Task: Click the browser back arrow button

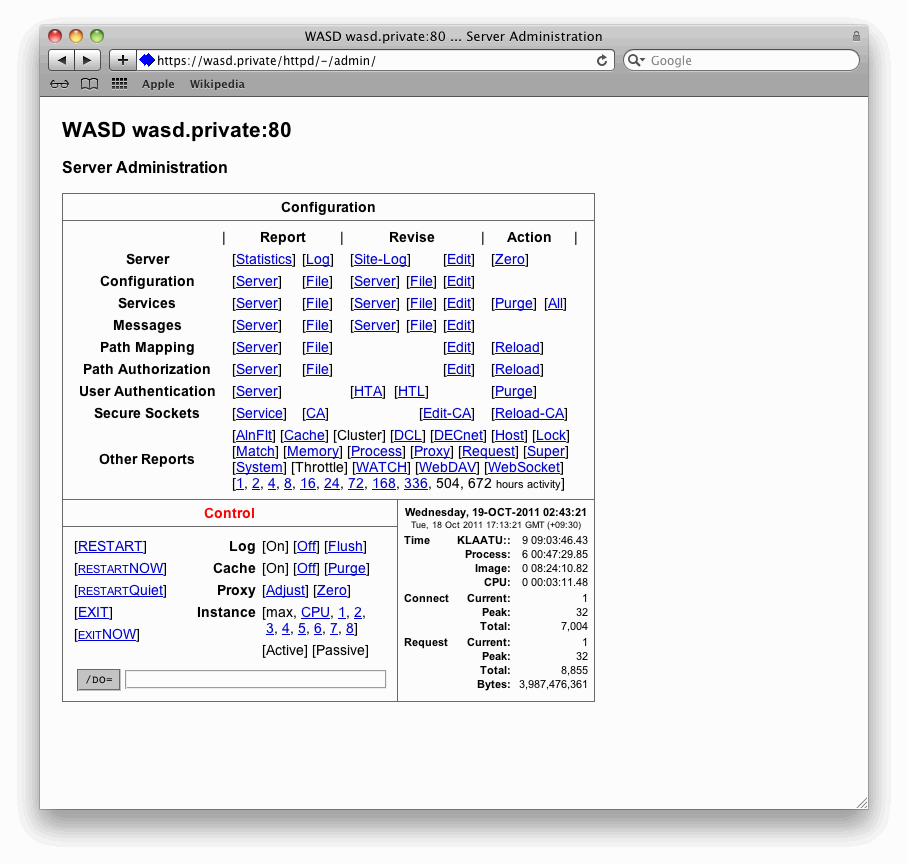Action: pos(61,60)
